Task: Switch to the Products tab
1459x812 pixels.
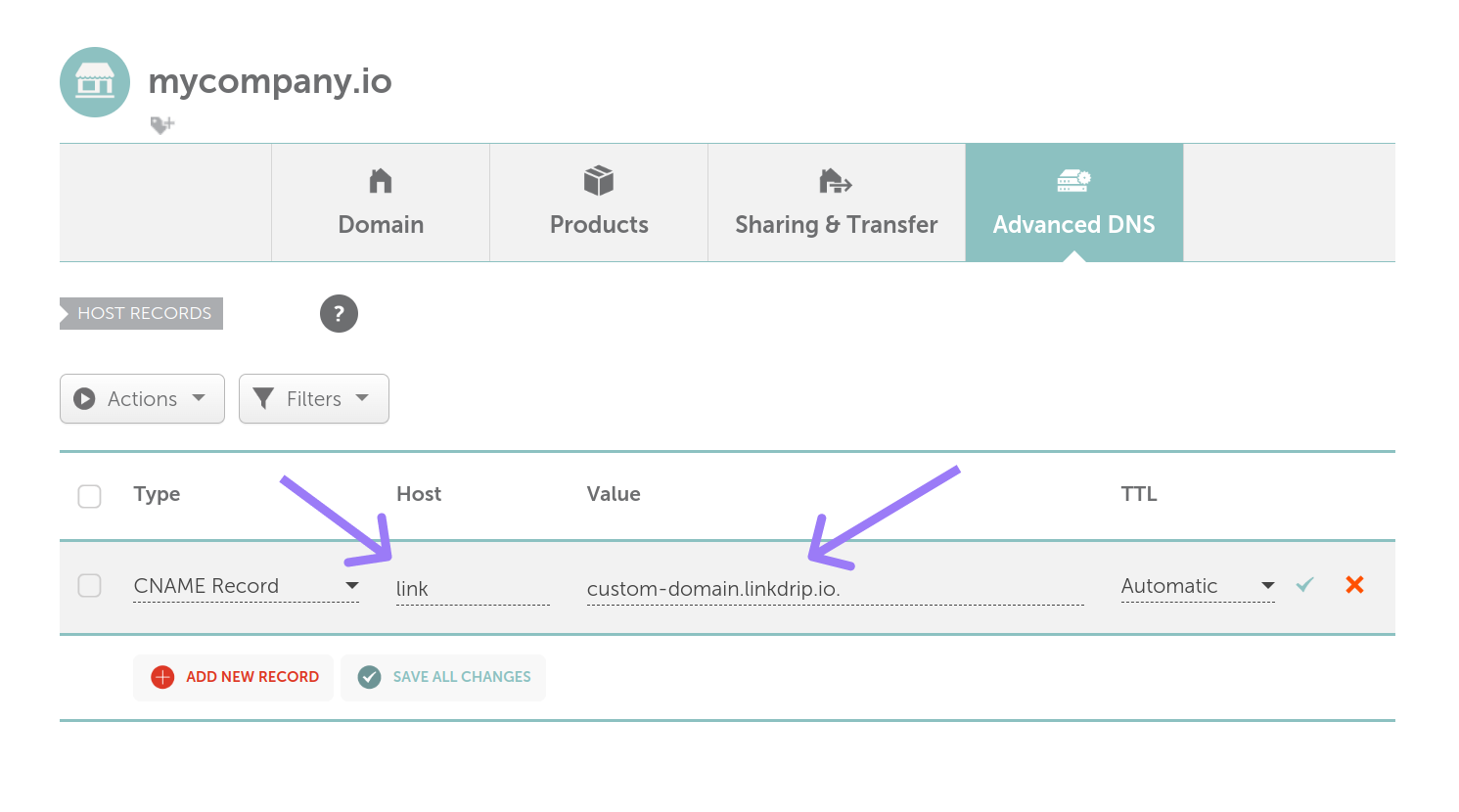Action: (x=598, y=203)
